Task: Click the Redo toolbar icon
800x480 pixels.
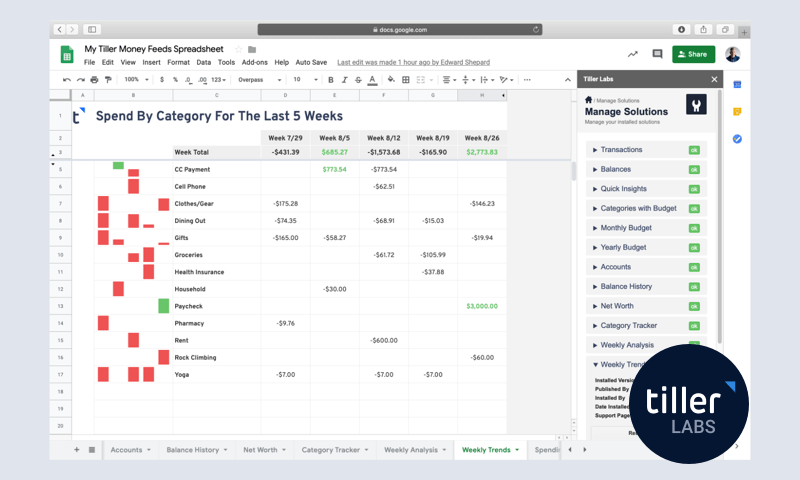Action: [81, 80]
